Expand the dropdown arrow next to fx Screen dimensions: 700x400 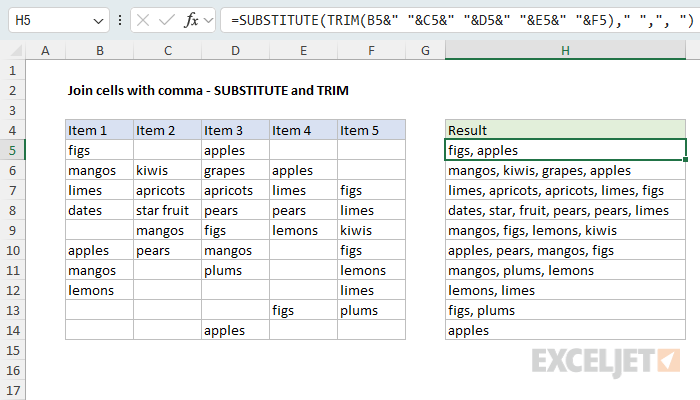click(x=208, y=21)
